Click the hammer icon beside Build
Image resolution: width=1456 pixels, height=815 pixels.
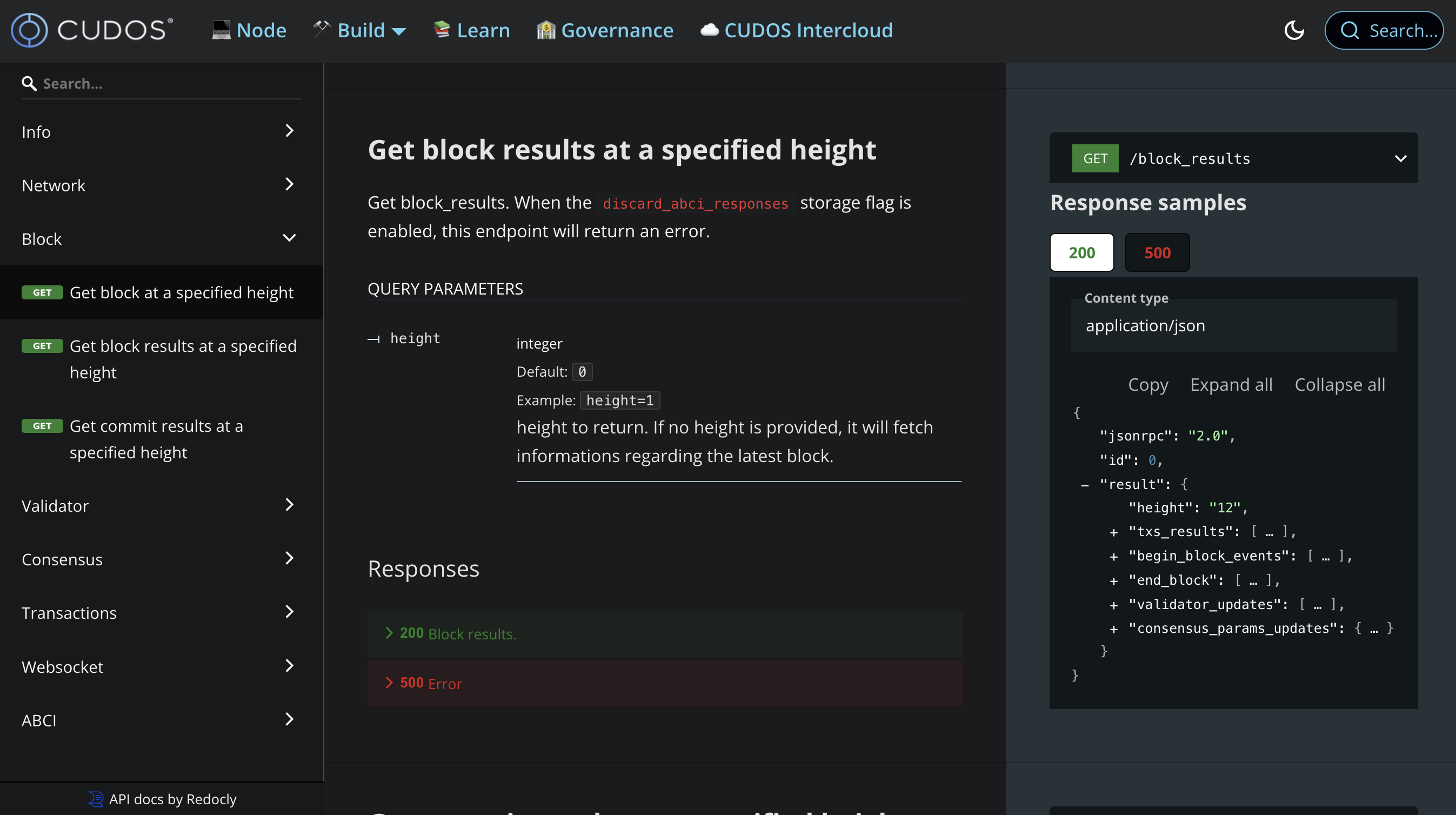322,29
